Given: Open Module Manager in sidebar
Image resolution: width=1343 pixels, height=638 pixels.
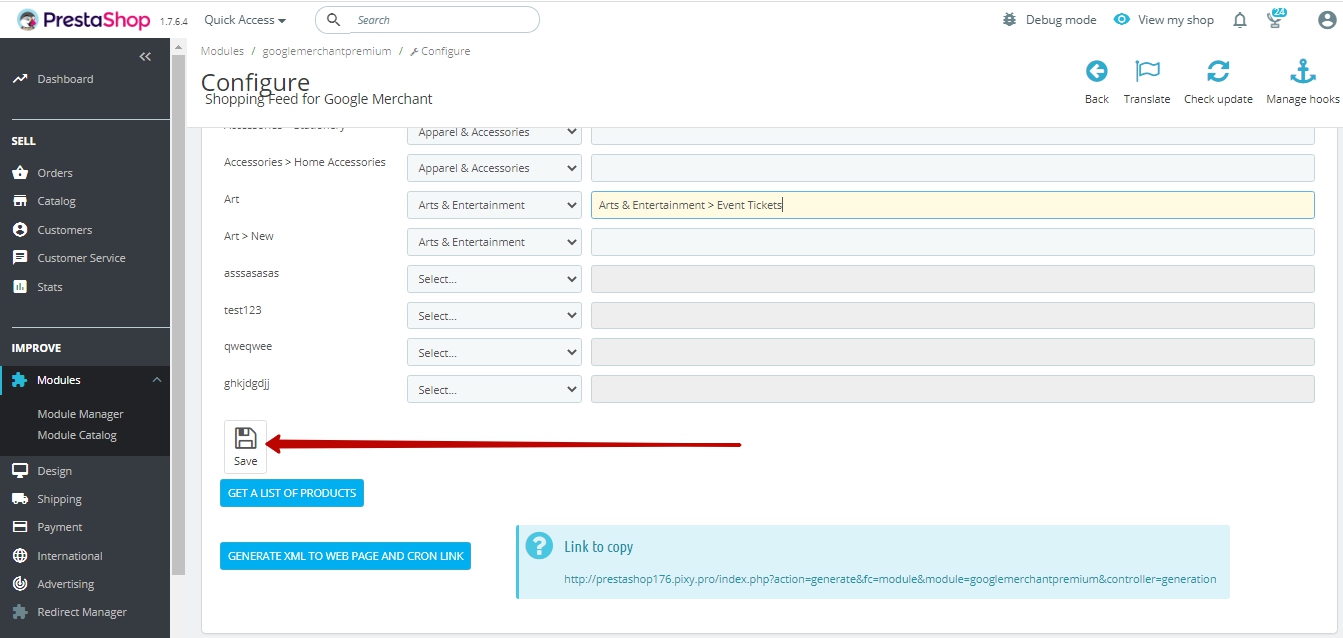Looking at the screenshot, I should (x=80, y=414).
